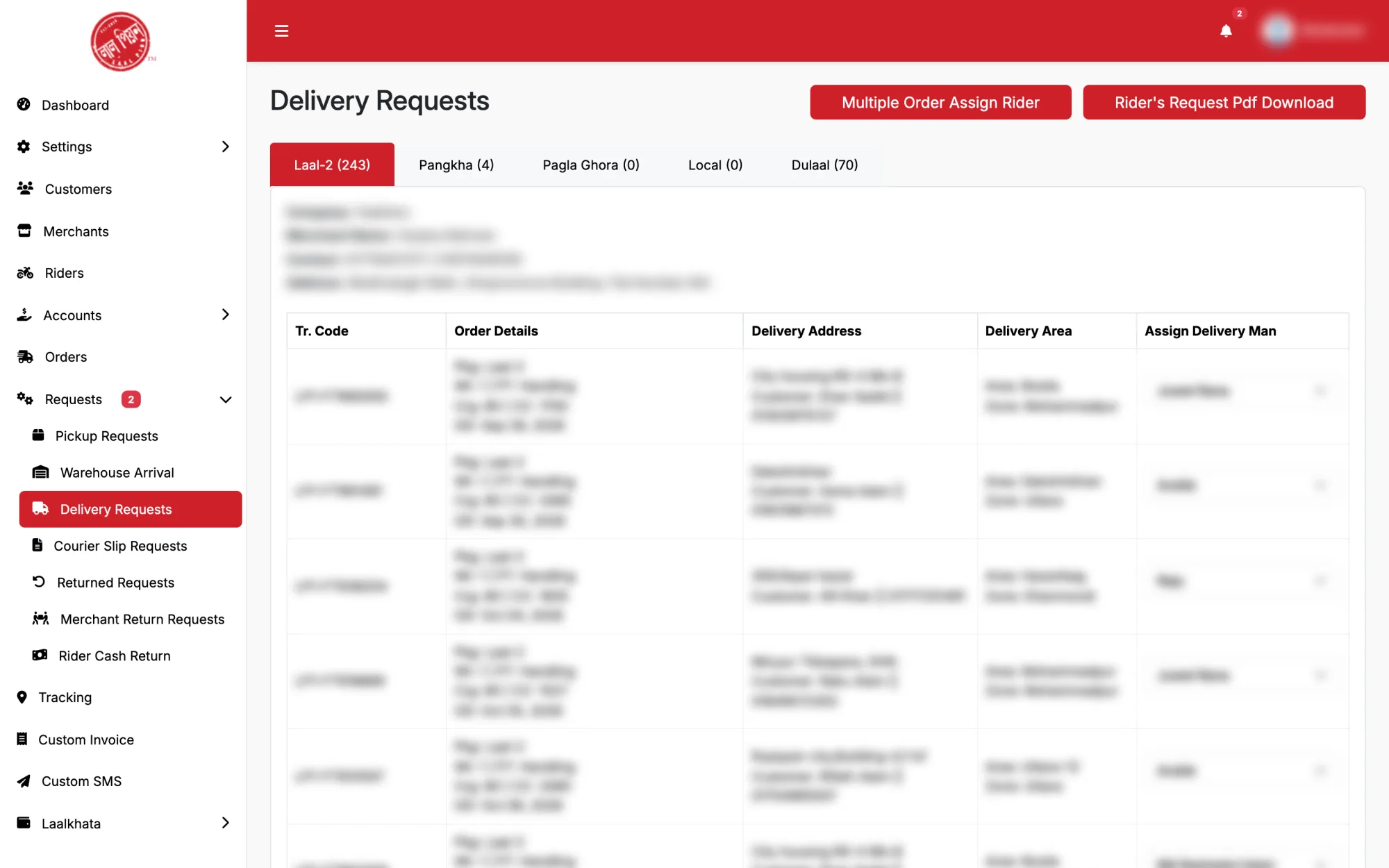Click the Requests badge showing 2
The height and width of the screenshot is (868, 1389).
[131, 399]
